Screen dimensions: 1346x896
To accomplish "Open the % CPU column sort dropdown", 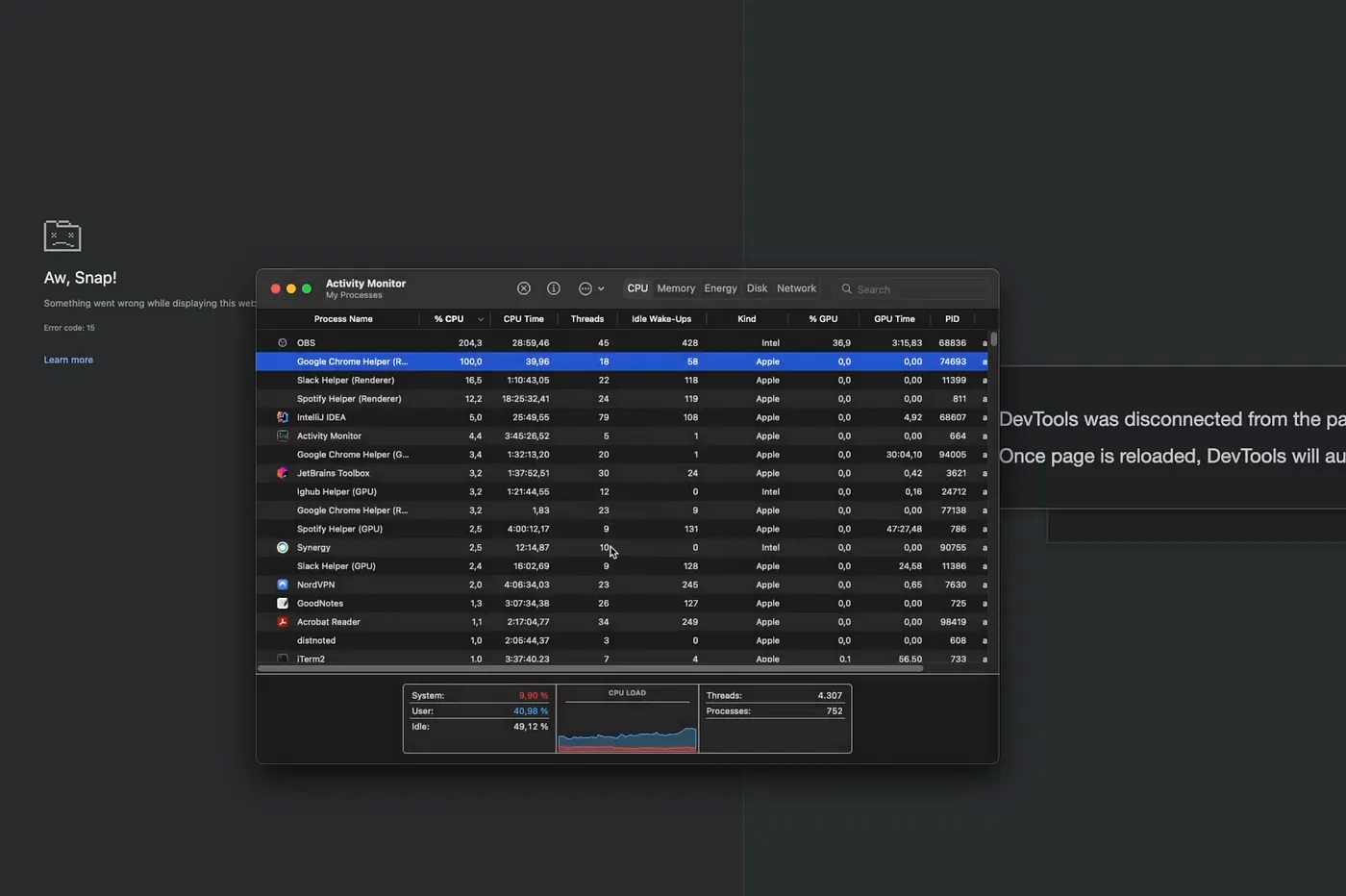I will [x=481, y=318].
